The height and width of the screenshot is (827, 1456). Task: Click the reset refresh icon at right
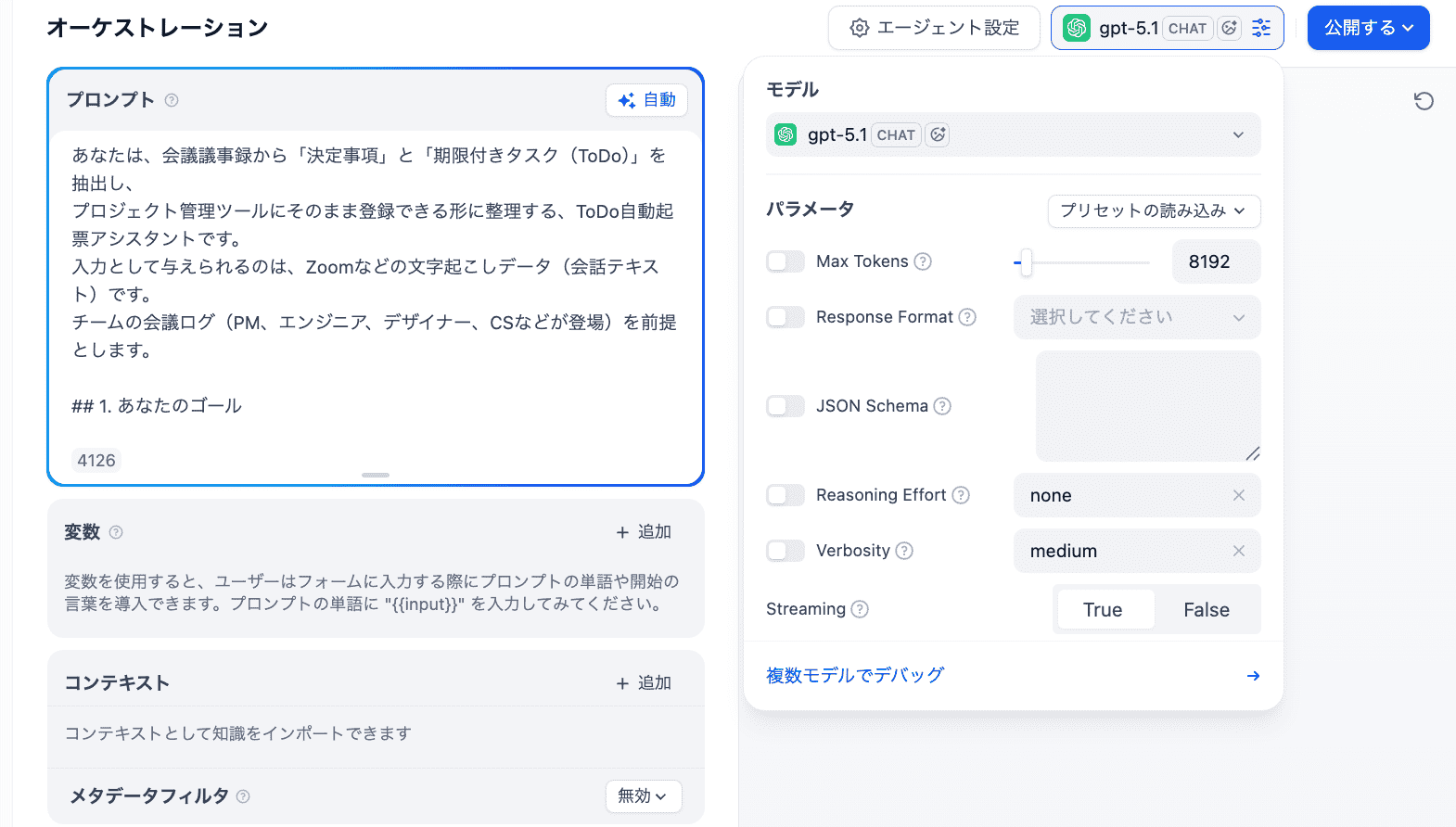click(x=1424, y=100)
